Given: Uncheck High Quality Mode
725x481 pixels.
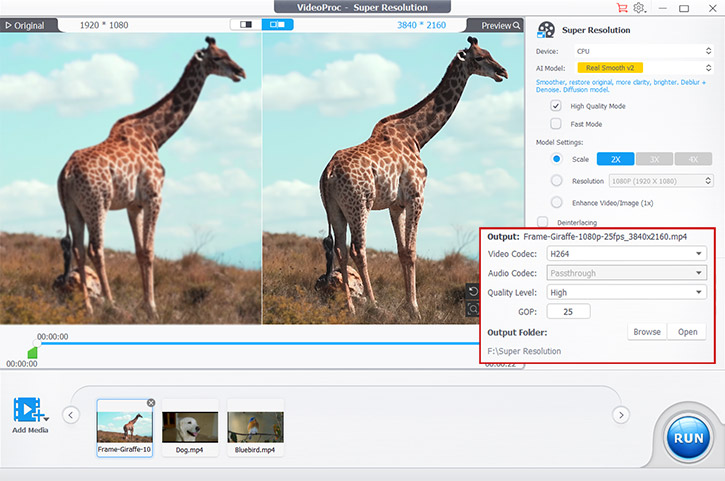Looking at the screenshot, I should pos(556,106).
